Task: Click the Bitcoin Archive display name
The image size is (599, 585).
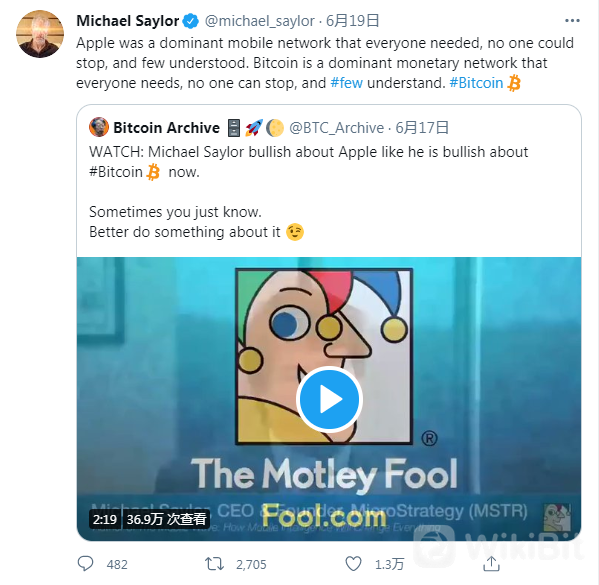Action: 167,128
